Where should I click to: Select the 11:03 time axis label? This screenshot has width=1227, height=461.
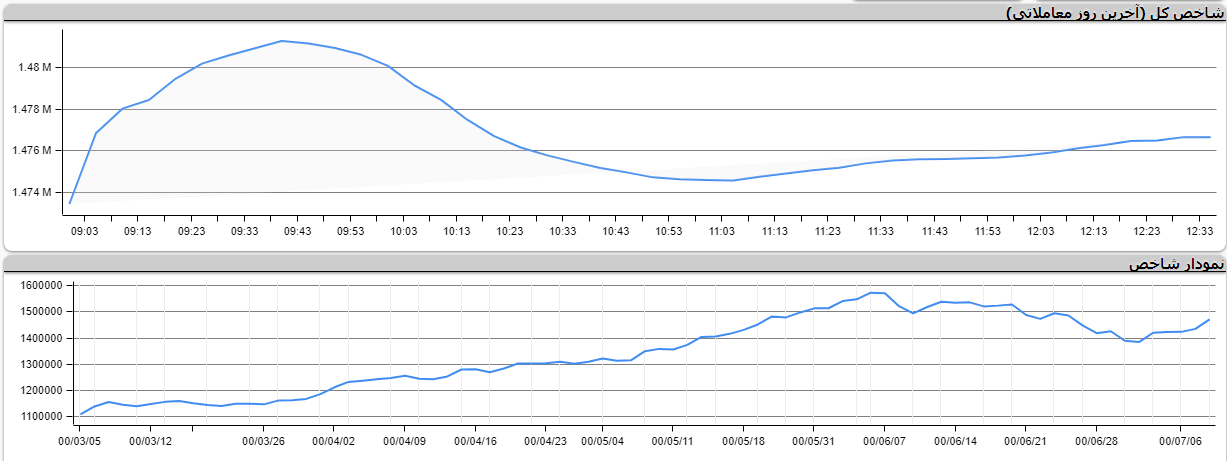point(722,231)
